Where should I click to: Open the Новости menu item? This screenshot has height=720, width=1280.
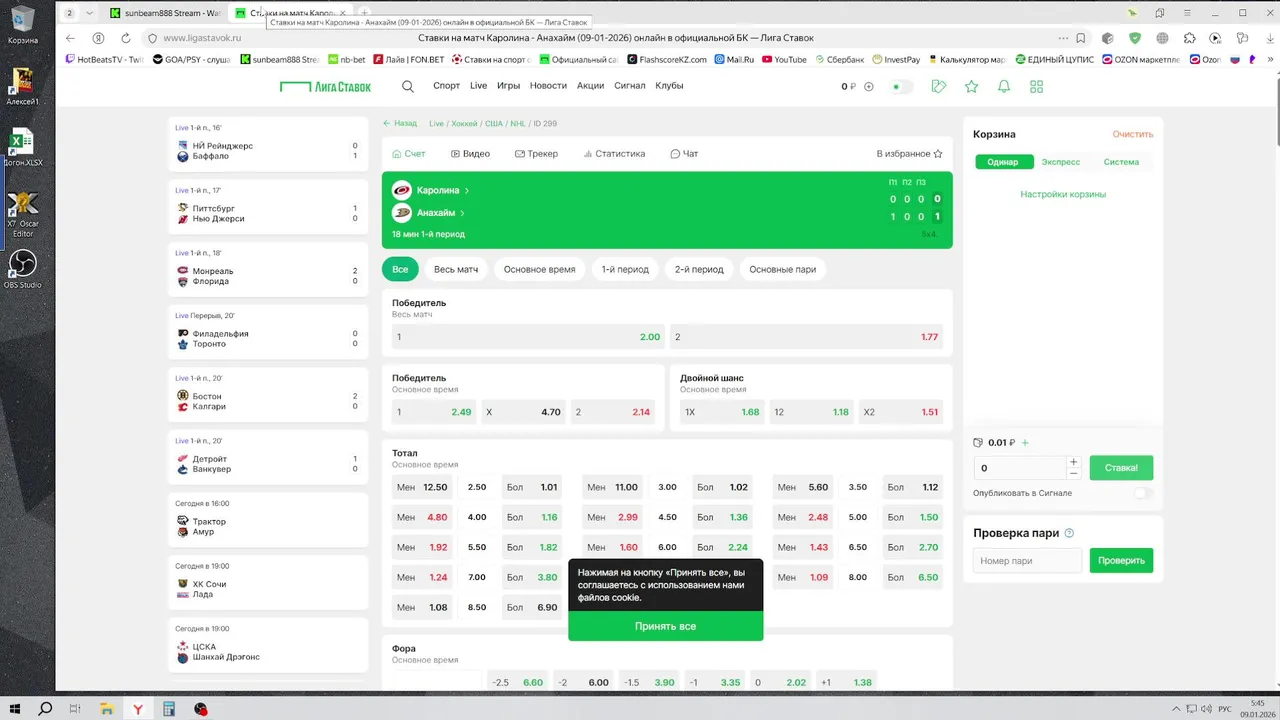[x=548, y=86]
